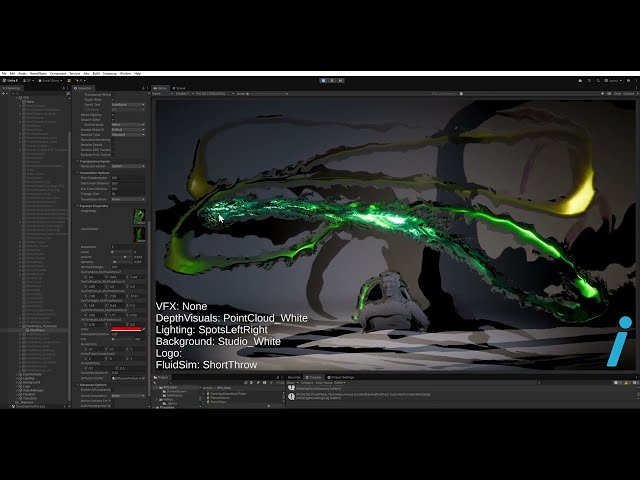
Task: Click the Unity account dropdown in toolbar
Action: (28, 81)
